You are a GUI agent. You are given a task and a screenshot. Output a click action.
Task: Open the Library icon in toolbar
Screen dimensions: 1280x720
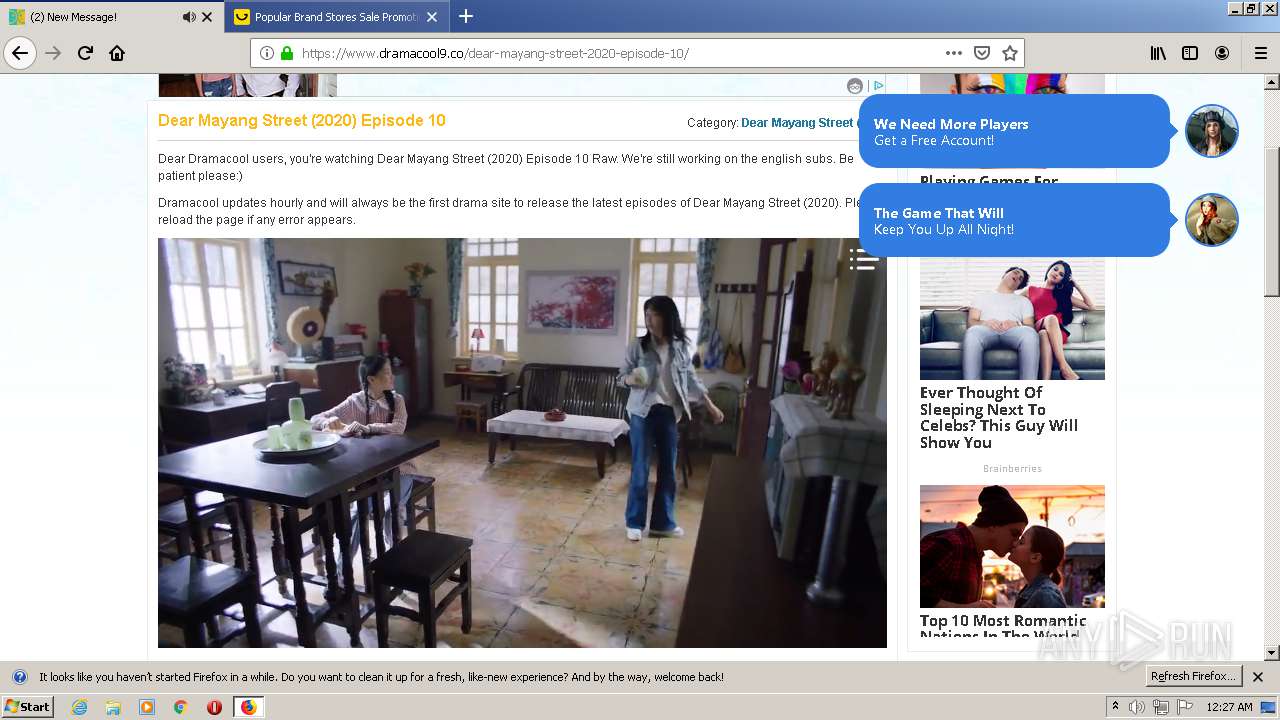(x=1158, y=53)
